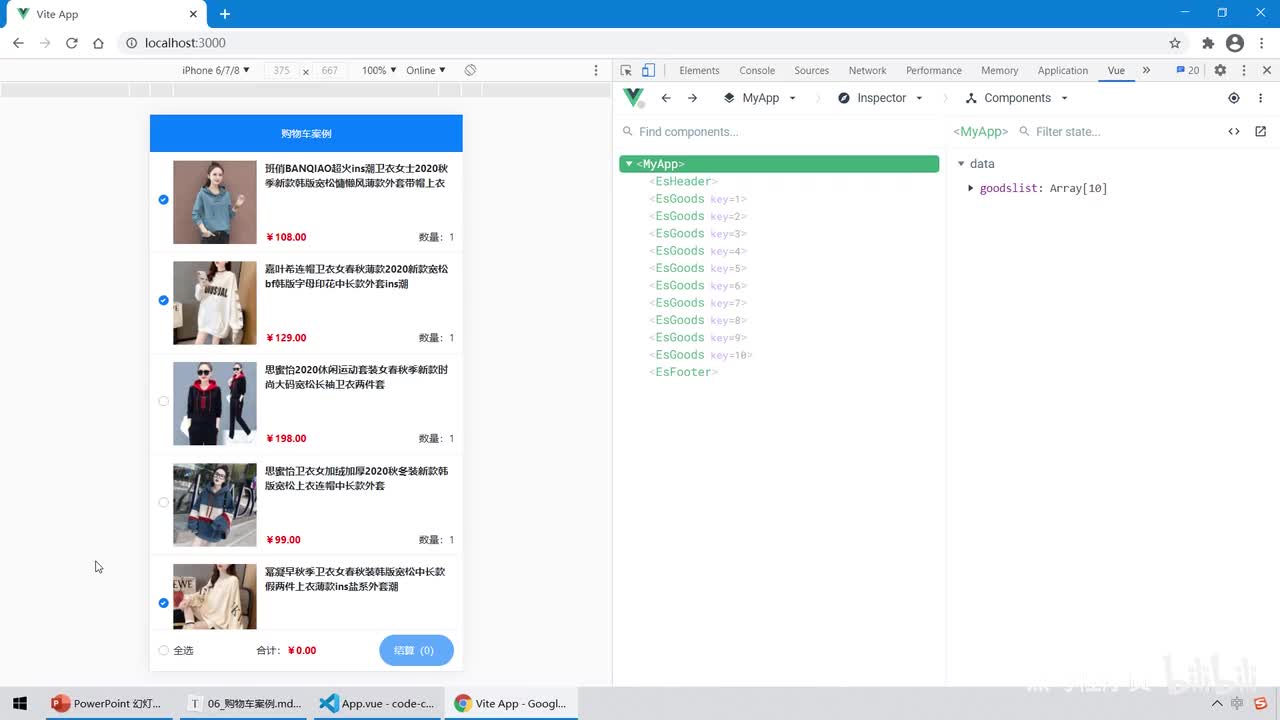Image resolution: width=1280 pixels, height=720 pixels.
Task: Open PowerPoint from the taskbar
Action: click(x=109, y=703)
